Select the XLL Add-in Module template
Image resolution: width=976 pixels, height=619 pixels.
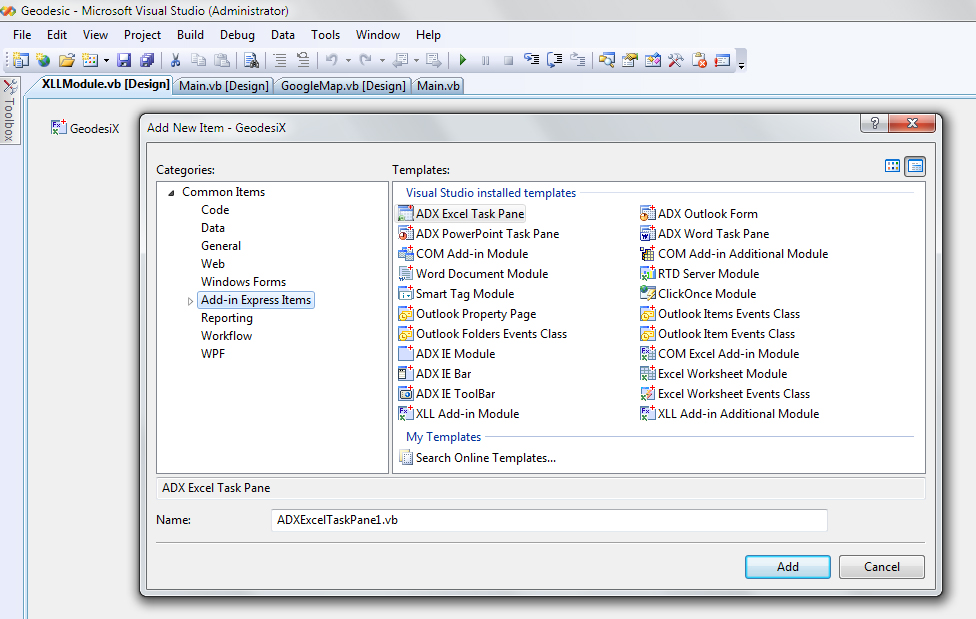(x=459, y=413)
